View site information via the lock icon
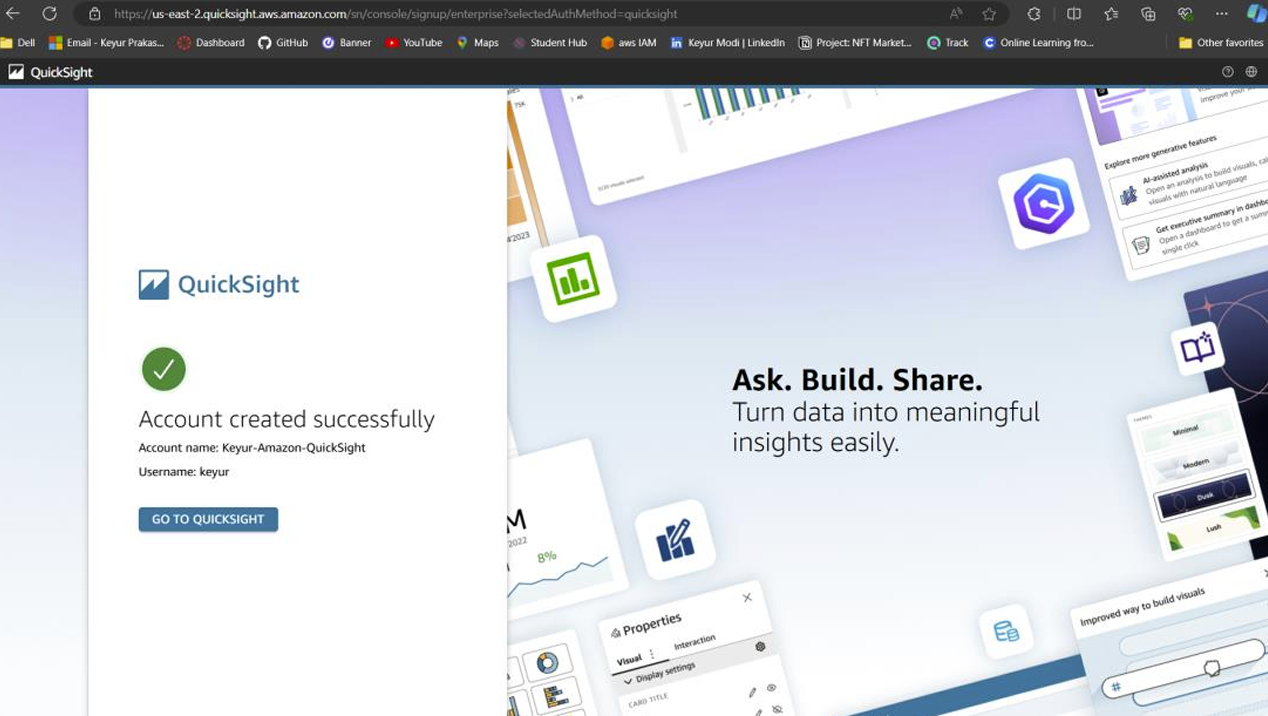This screenshot has width=1268, height=716. tap(95, 14)
